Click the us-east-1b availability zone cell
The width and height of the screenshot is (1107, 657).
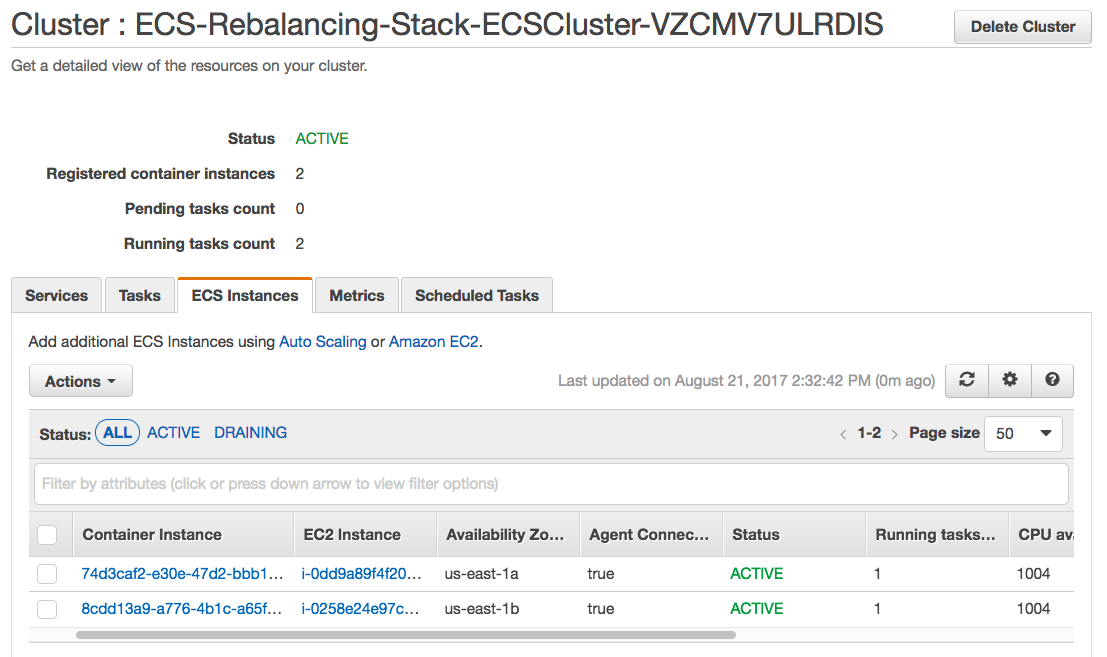click(481, 608)
